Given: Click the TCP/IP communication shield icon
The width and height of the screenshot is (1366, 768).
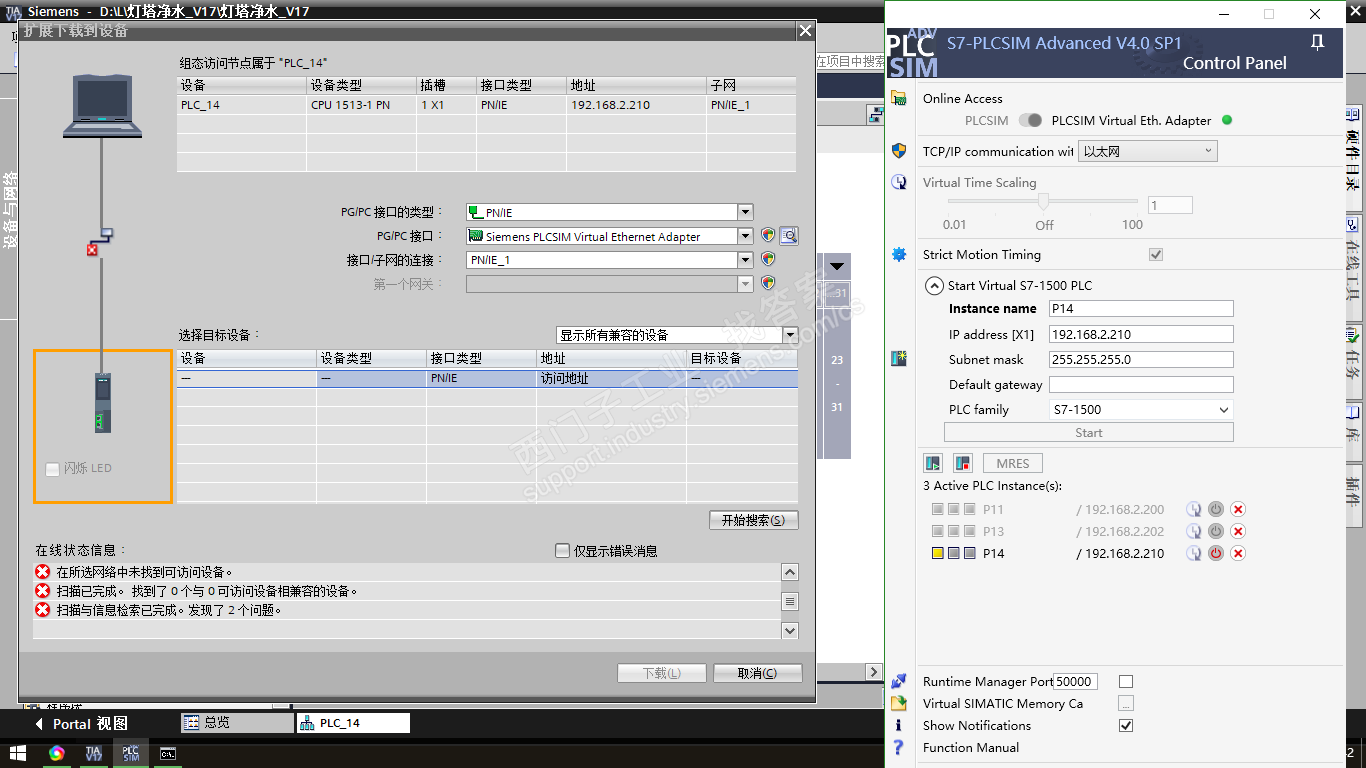Looking at the screenshot, I should click(x=899, y=151).
